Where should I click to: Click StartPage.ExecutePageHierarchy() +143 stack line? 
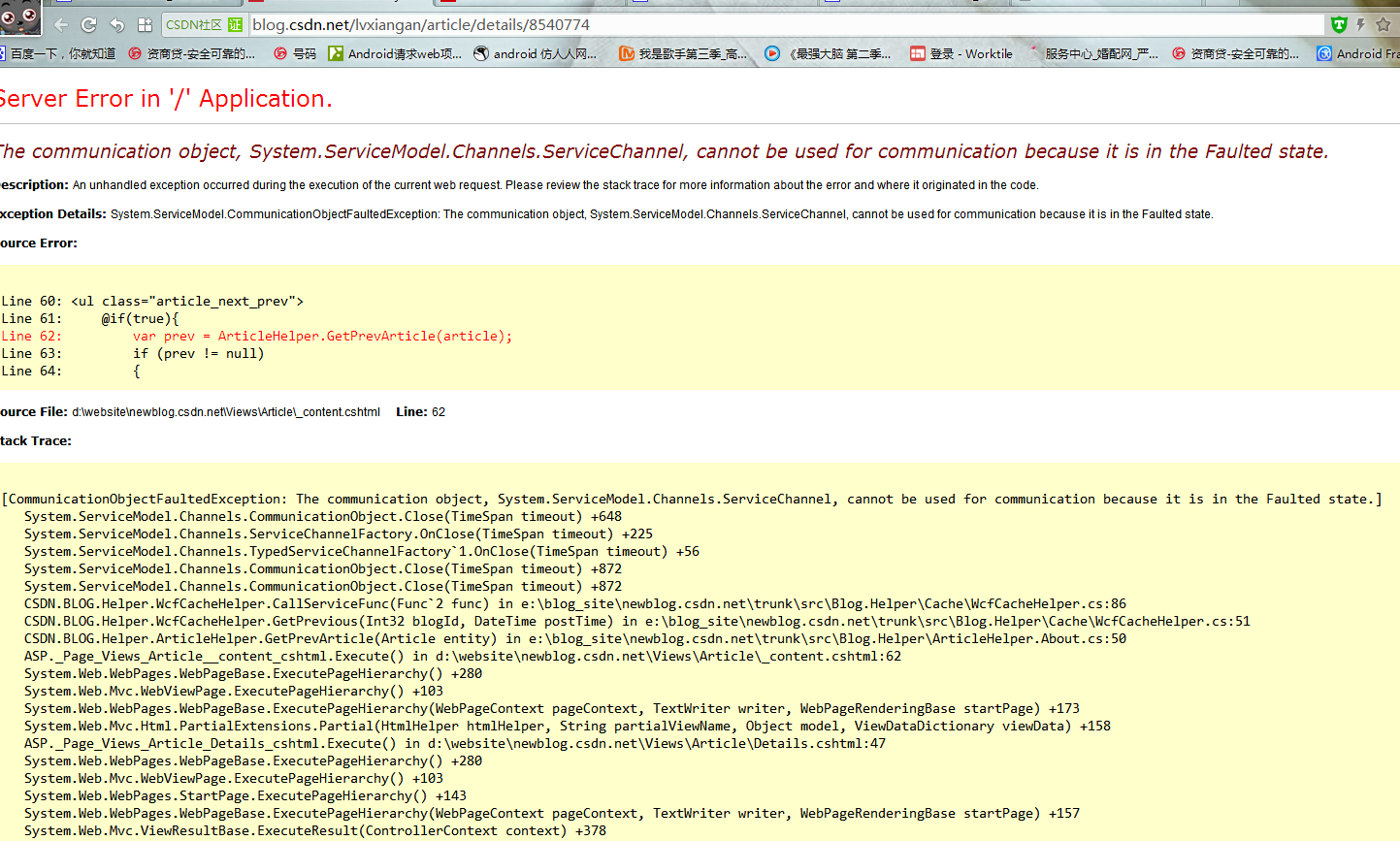pos(245,795)
